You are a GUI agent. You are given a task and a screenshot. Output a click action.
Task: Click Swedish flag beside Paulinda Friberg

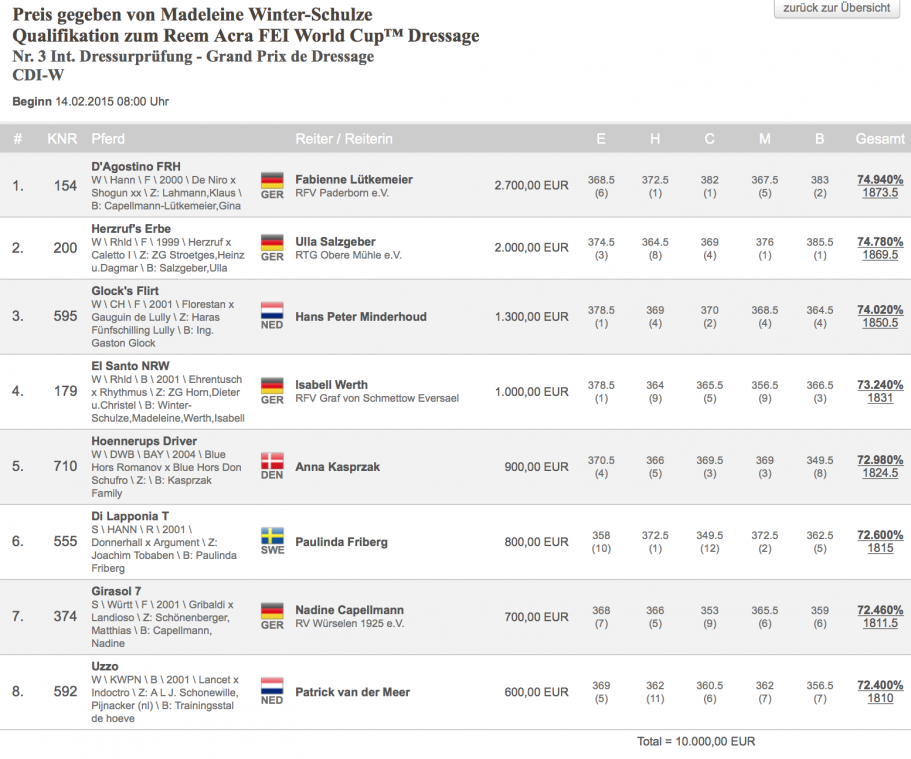point(271,535)
